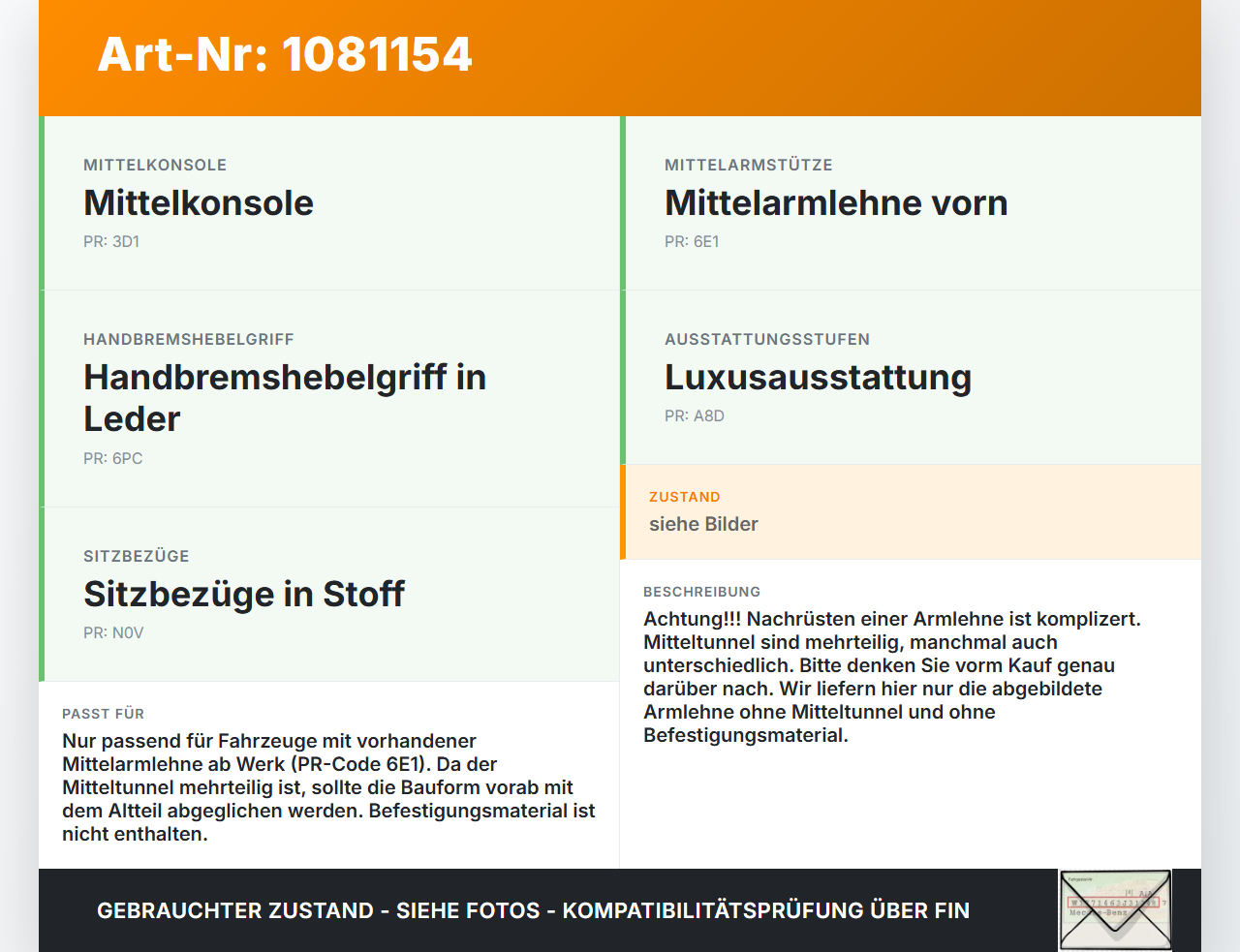Screen dimensions: 1240x952
Task: Click the Mittelkonsole heading
Action: pyautogui.click(x=199, y=202)
